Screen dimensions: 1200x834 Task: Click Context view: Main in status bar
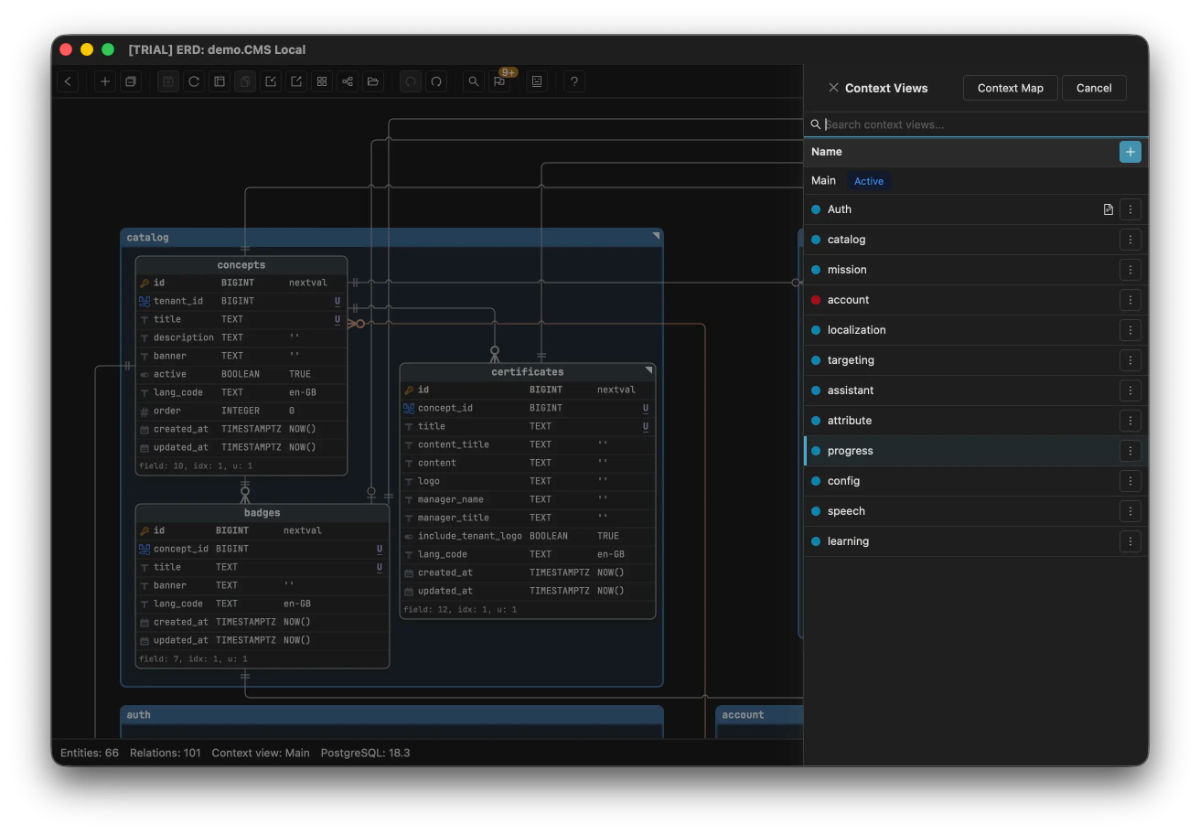click(x=261, y=753)
